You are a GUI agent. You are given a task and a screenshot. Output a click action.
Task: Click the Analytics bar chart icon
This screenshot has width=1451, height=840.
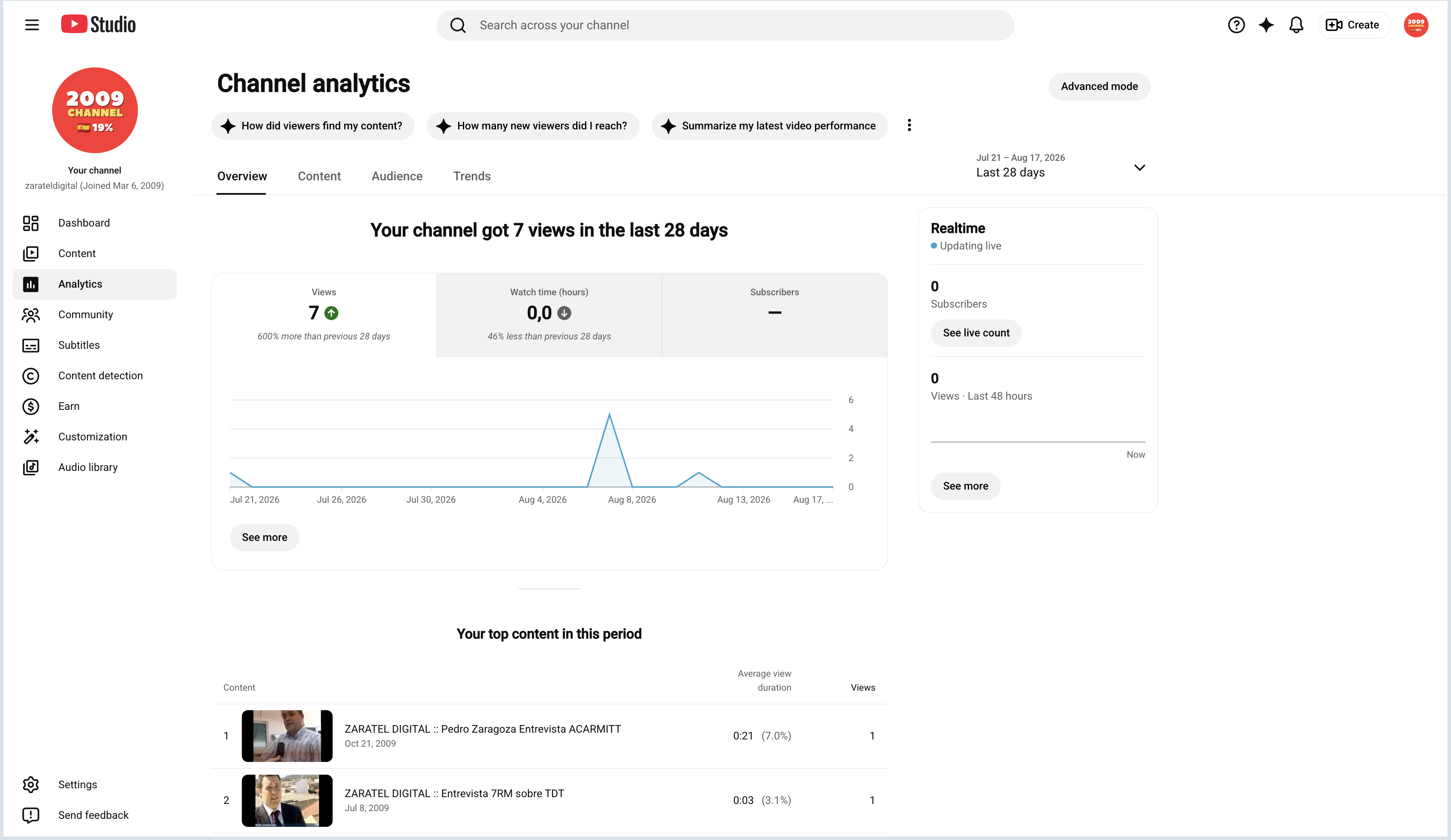[31, 284]
